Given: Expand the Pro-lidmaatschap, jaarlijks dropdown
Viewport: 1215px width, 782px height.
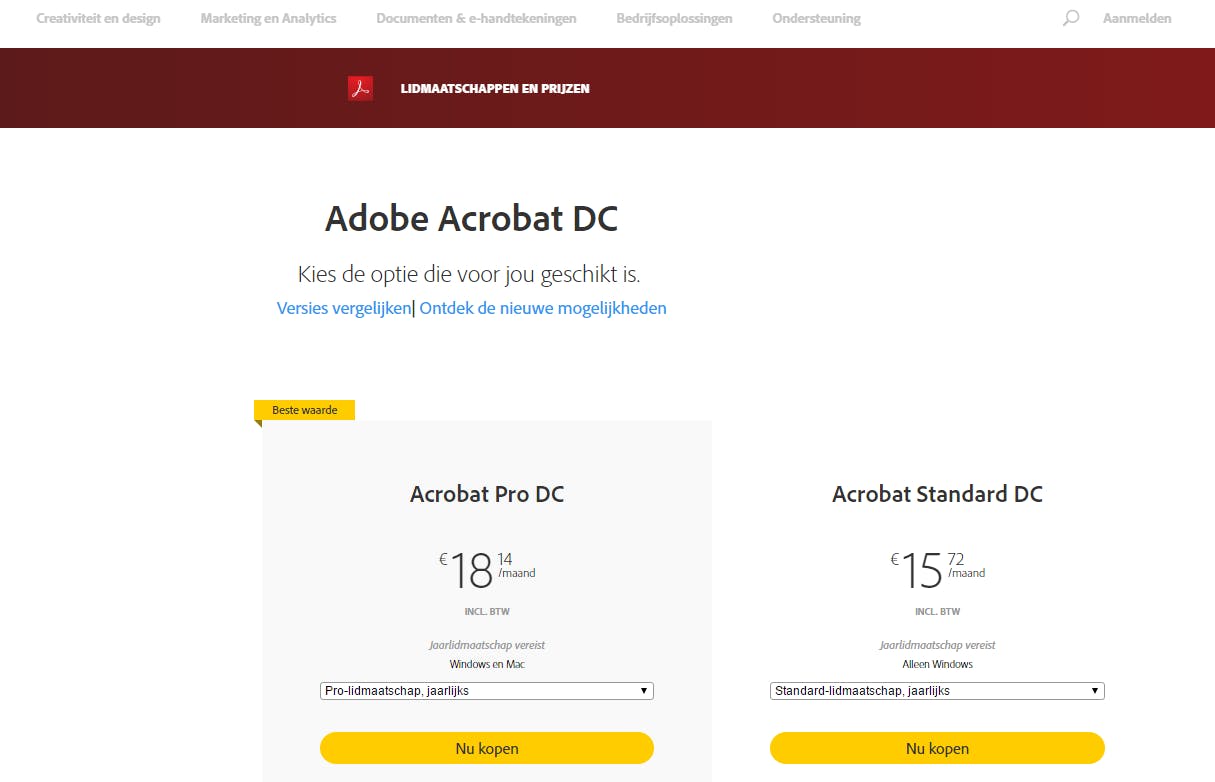Looking at the screenshot, I should (486, 691).
